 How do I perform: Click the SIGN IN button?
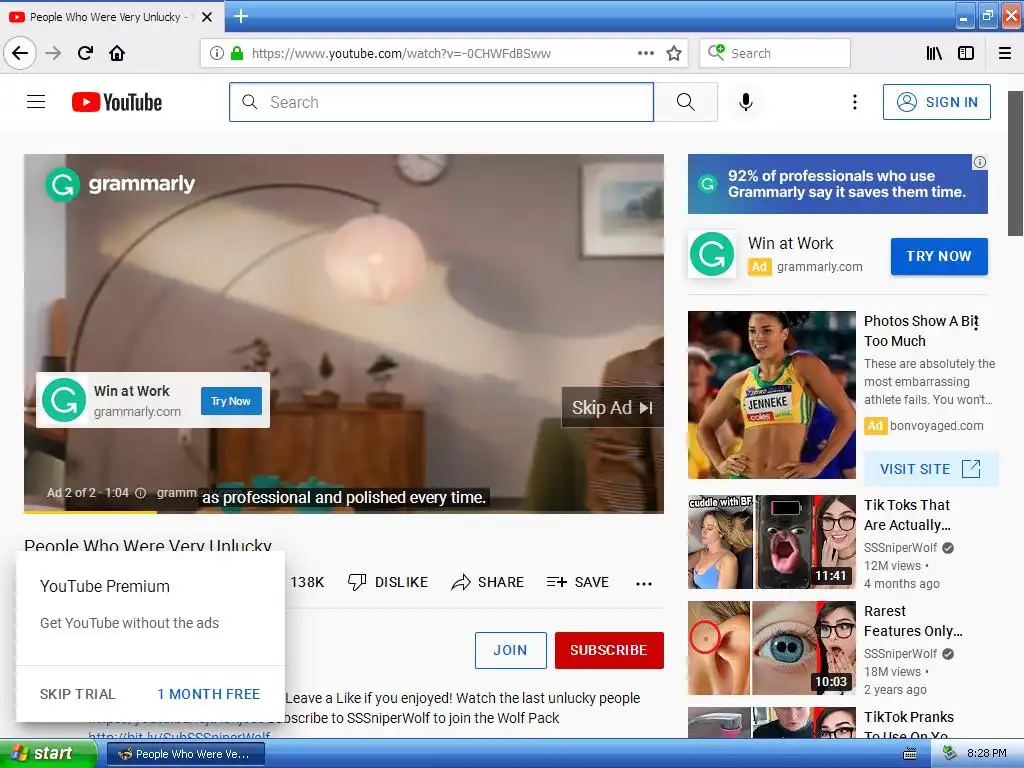pos(936,102)
